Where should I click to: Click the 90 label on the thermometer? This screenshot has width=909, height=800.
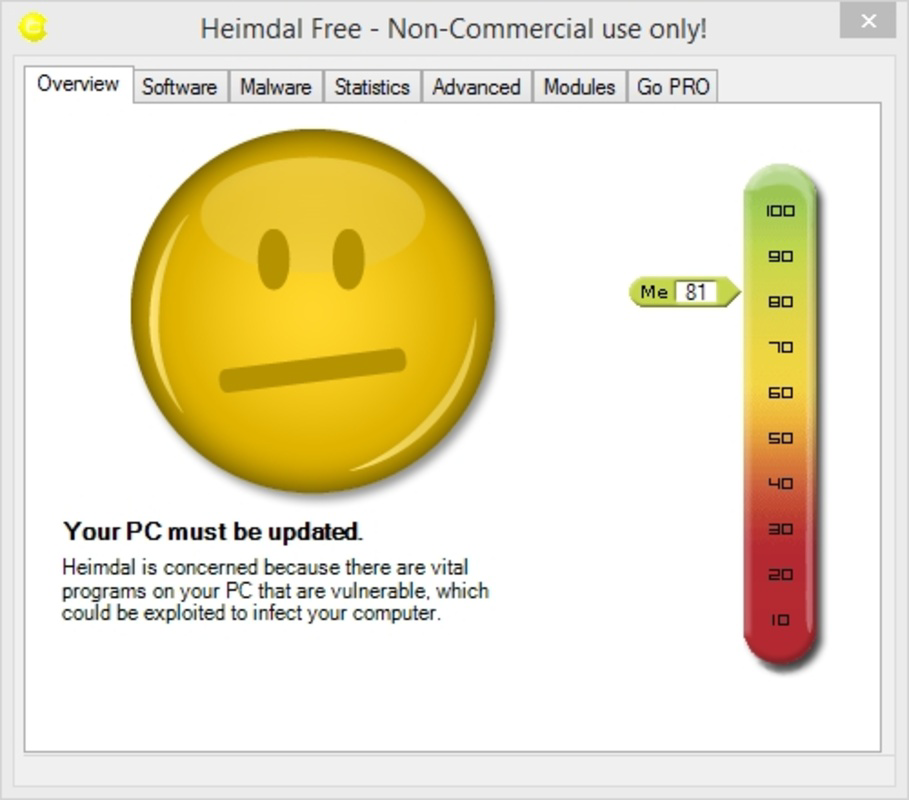coord(780,256)
